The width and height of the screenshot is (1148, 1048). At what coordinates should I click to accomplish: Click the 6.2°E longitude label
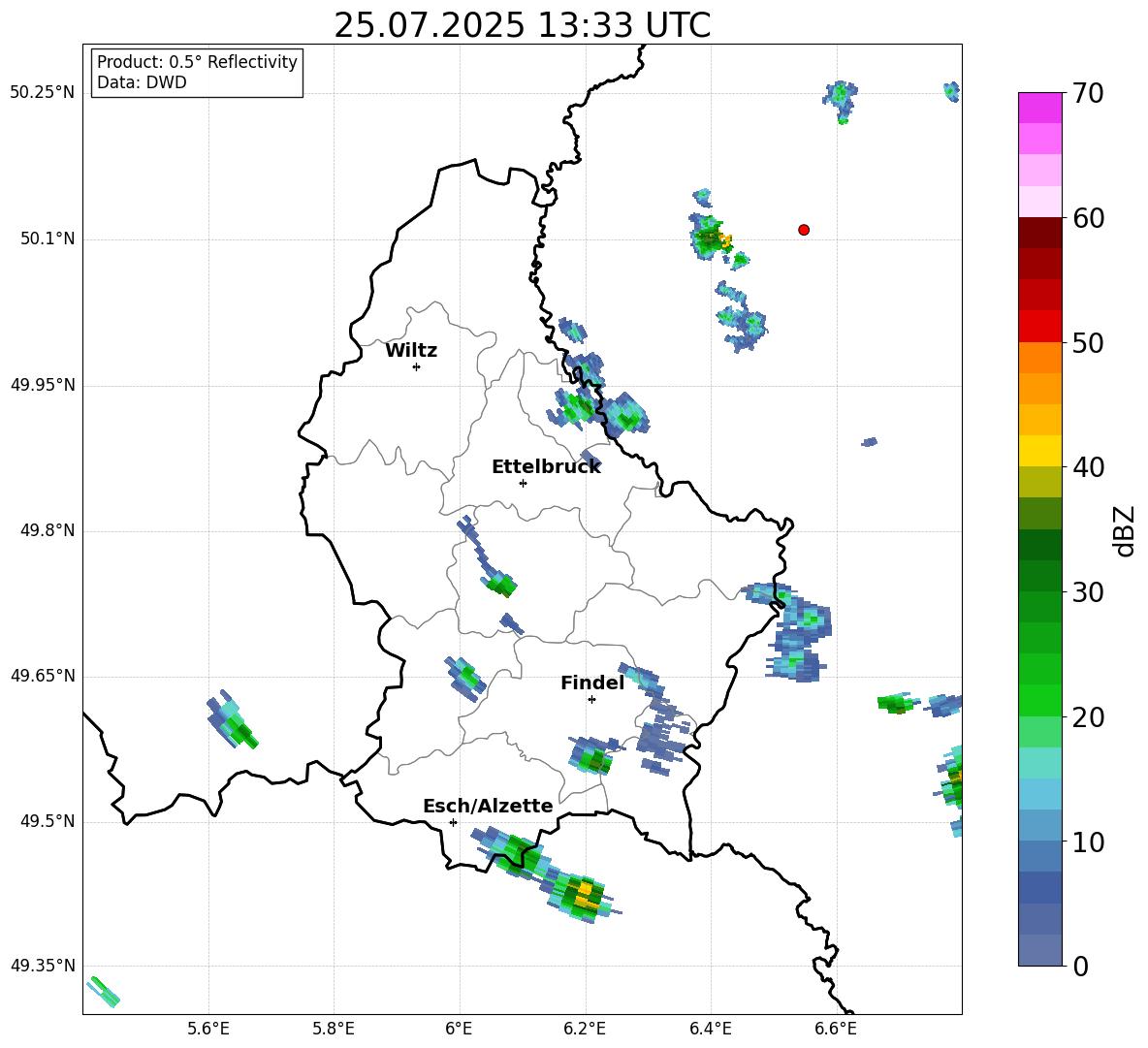pos(585,1029)
